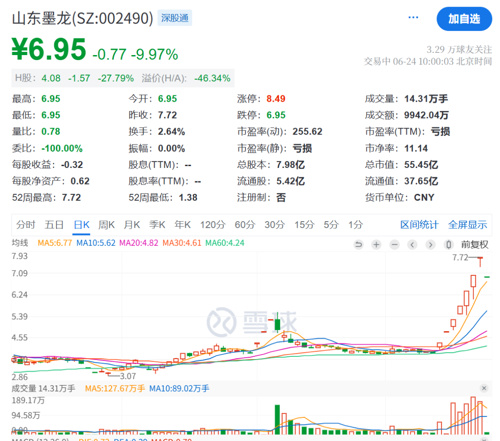Switch to the 60分 interval tab
The width and height of the screenshot is (500, 441).
(x=245, y=225)
